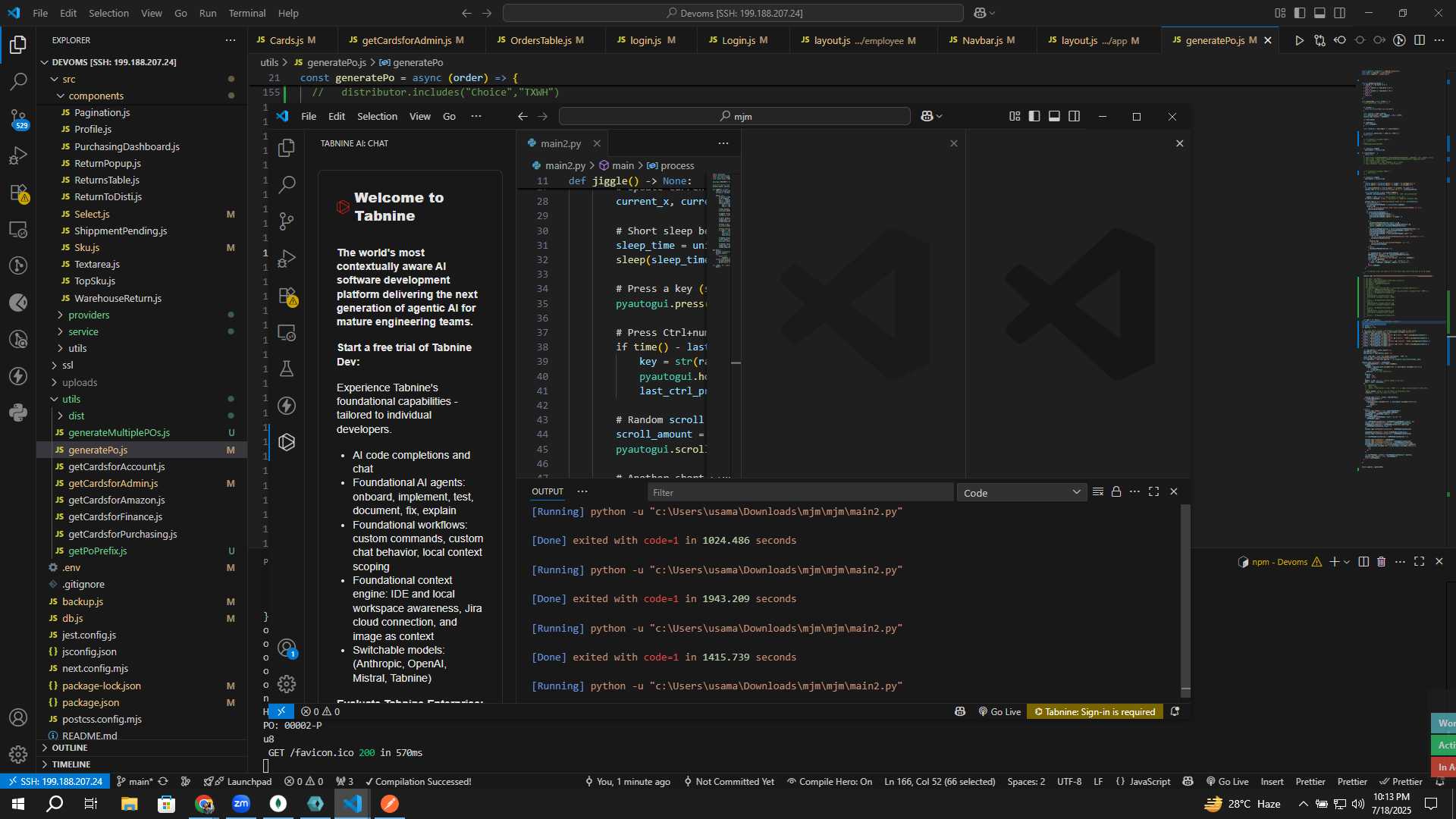The height and width of the screenshot is (819, 1456).
Task: Click the mjm command center search box
Action: (735, 116)
